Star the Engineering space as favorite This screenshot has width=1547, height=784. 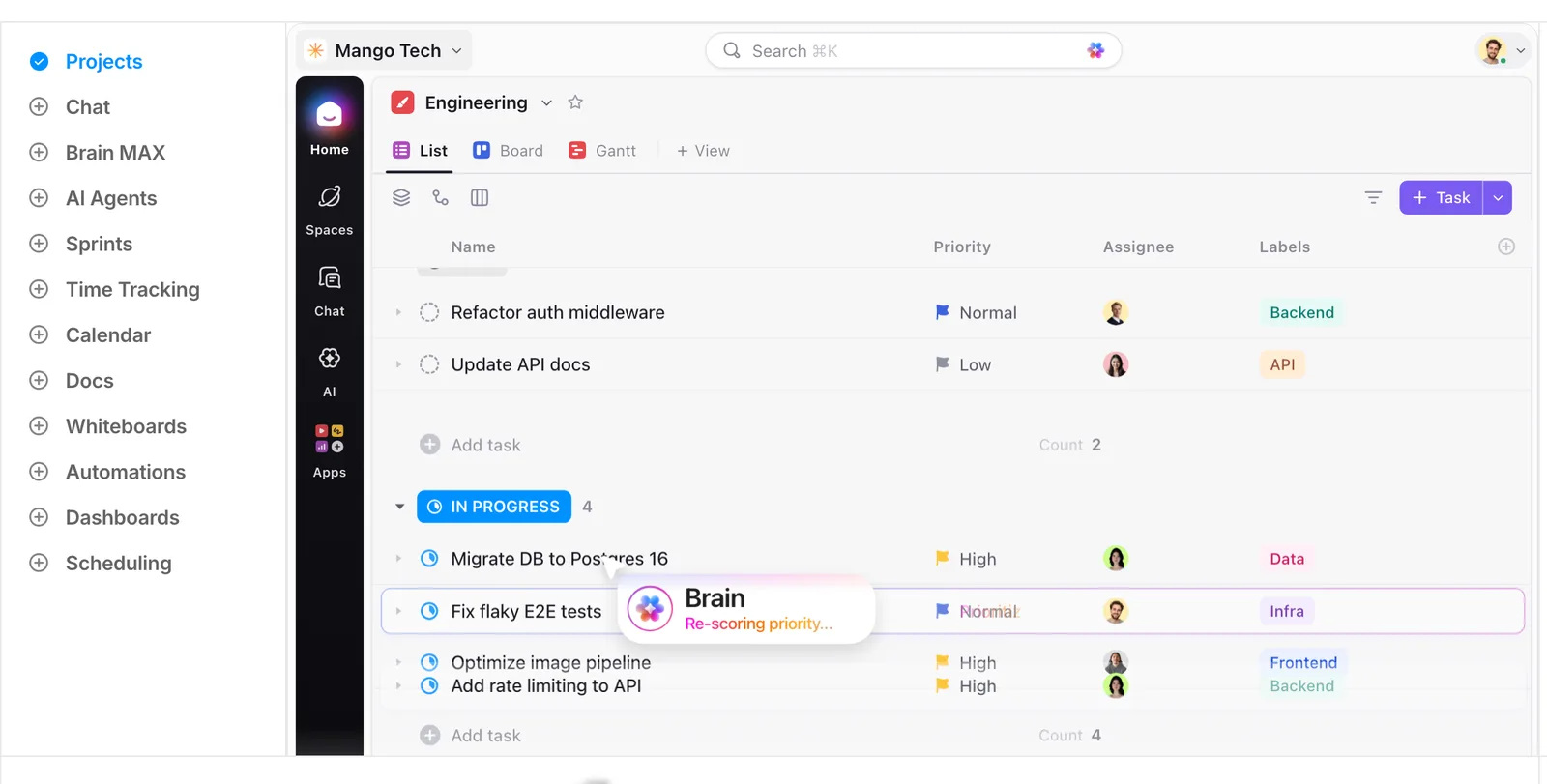click(575, 102)
